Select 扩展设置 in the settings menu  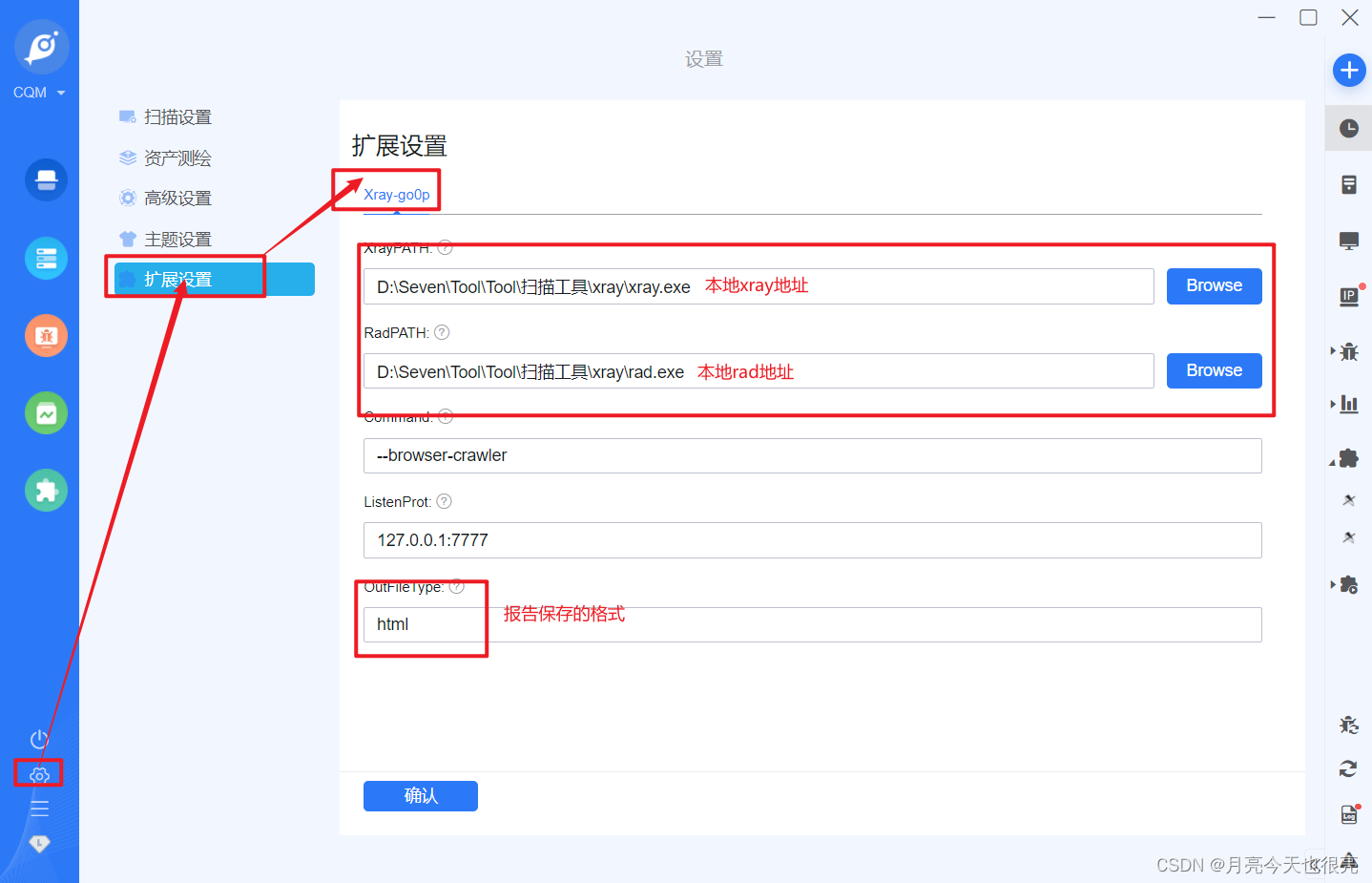point(214,279)
